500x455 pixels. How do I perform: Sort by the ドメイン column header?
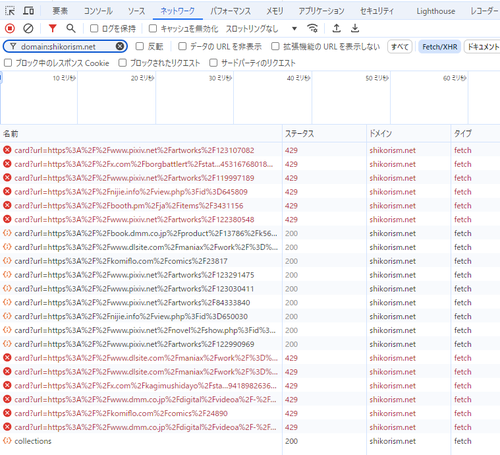[409, 134]
